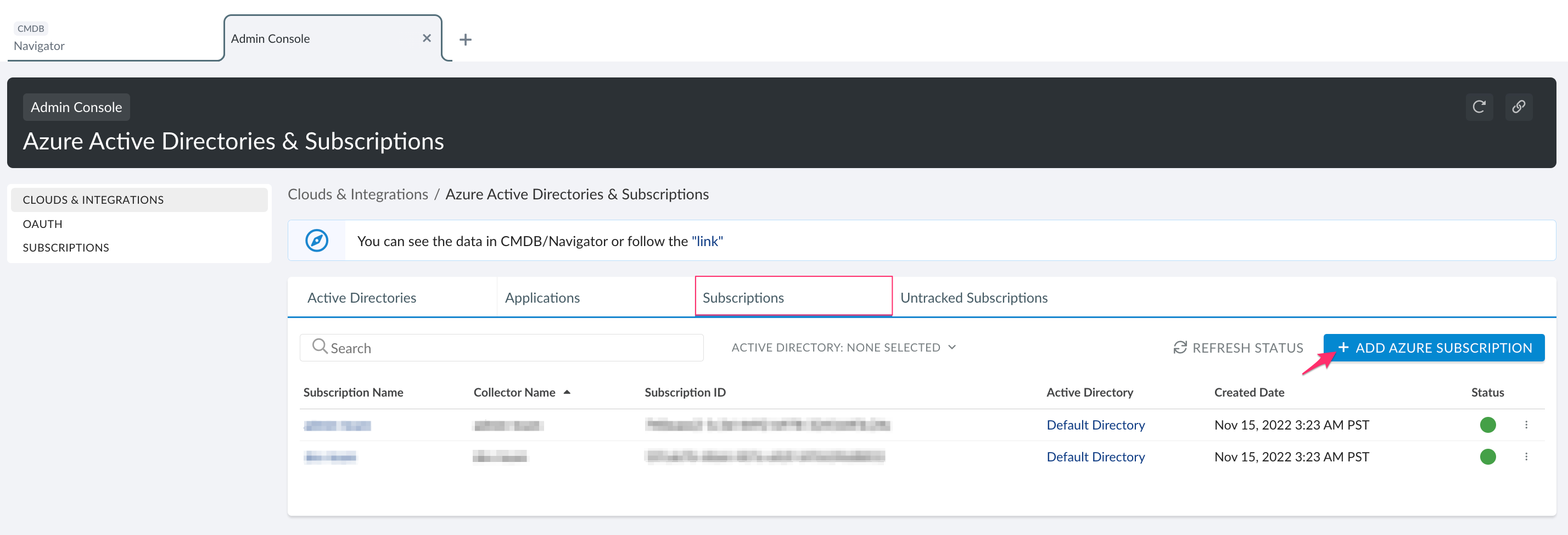Click the plus icon to open a new tab

(x=466, y=39)
